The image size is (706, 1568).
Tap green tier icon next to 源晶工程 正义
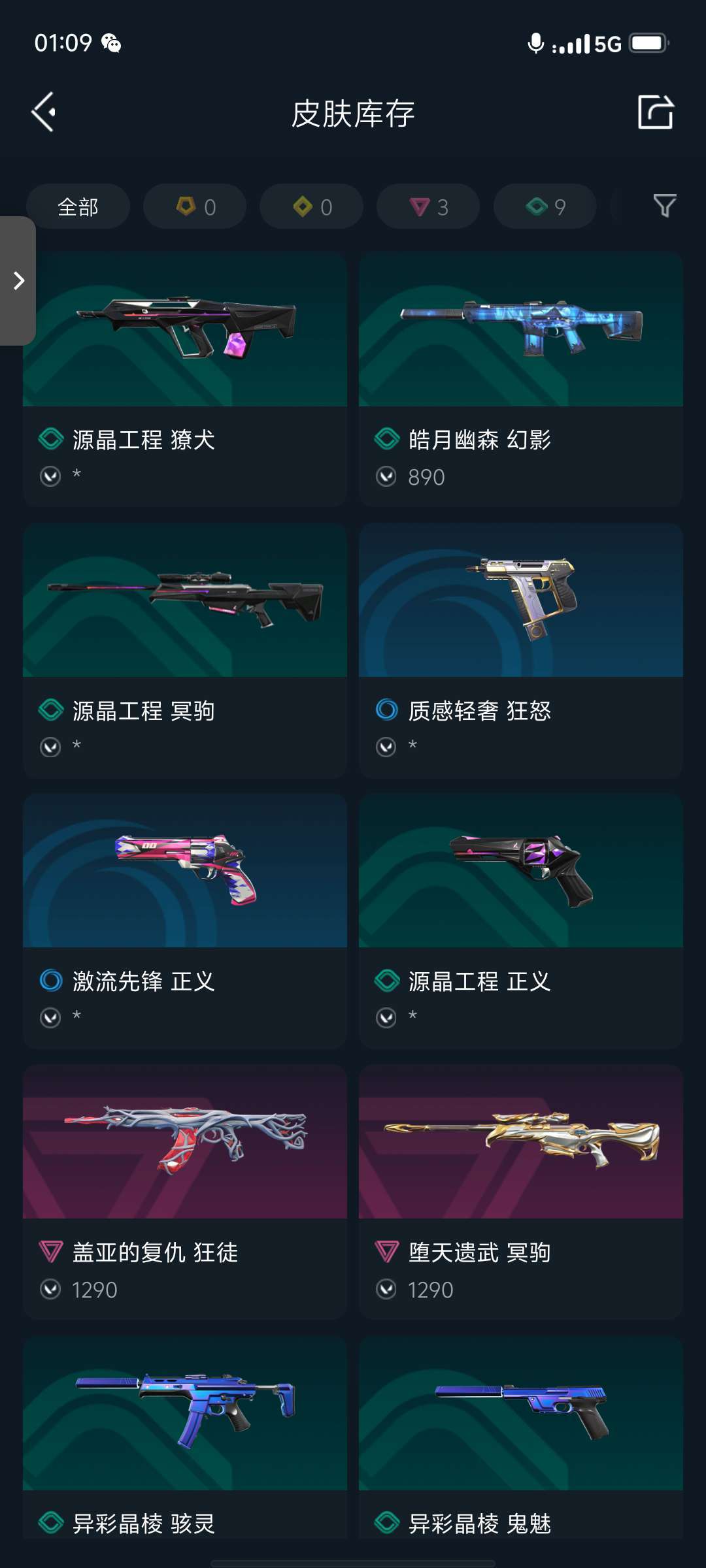[387, 981]
